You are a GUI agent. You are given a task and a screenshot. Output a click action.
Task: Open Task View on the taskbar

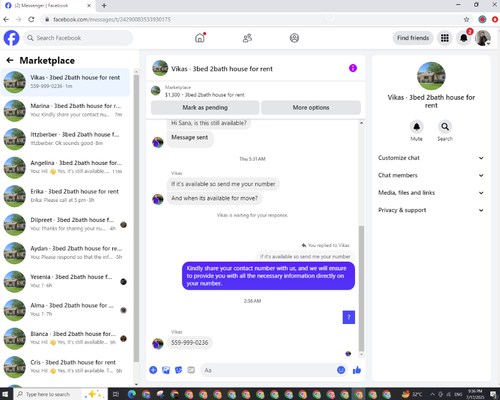point(116,394)
